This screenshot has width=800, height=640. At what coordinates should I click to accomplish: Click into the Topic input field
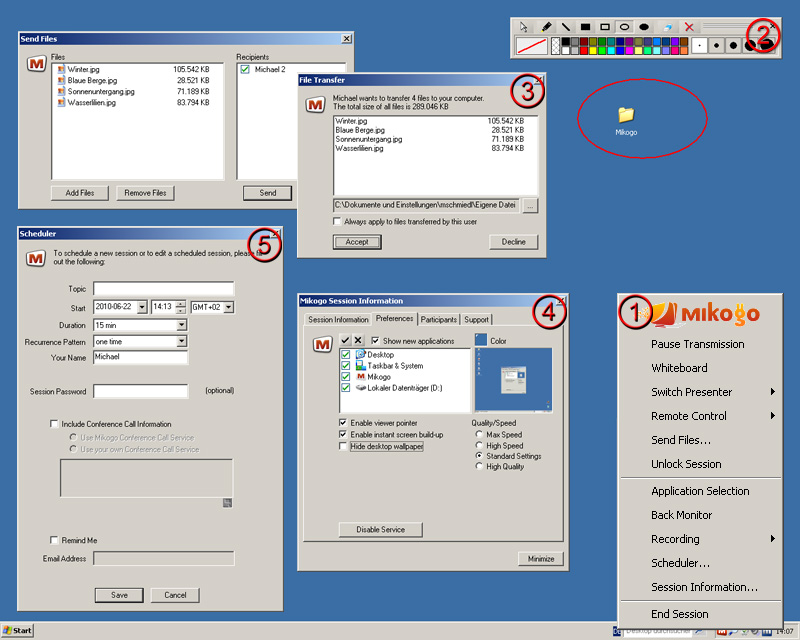tap(164, 288)
